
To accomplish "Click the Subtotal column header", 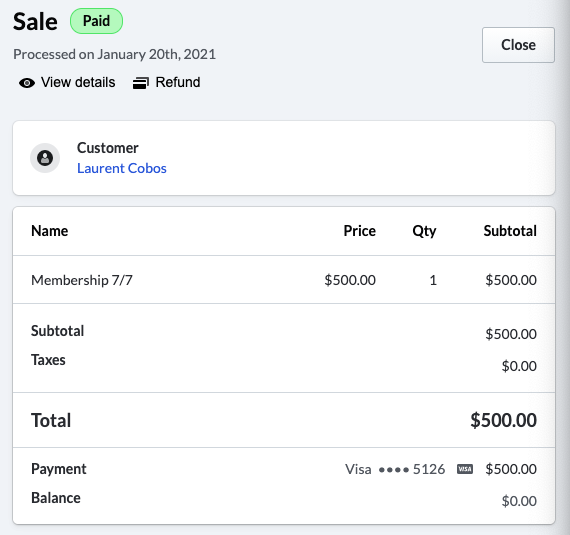I will 510,231.
